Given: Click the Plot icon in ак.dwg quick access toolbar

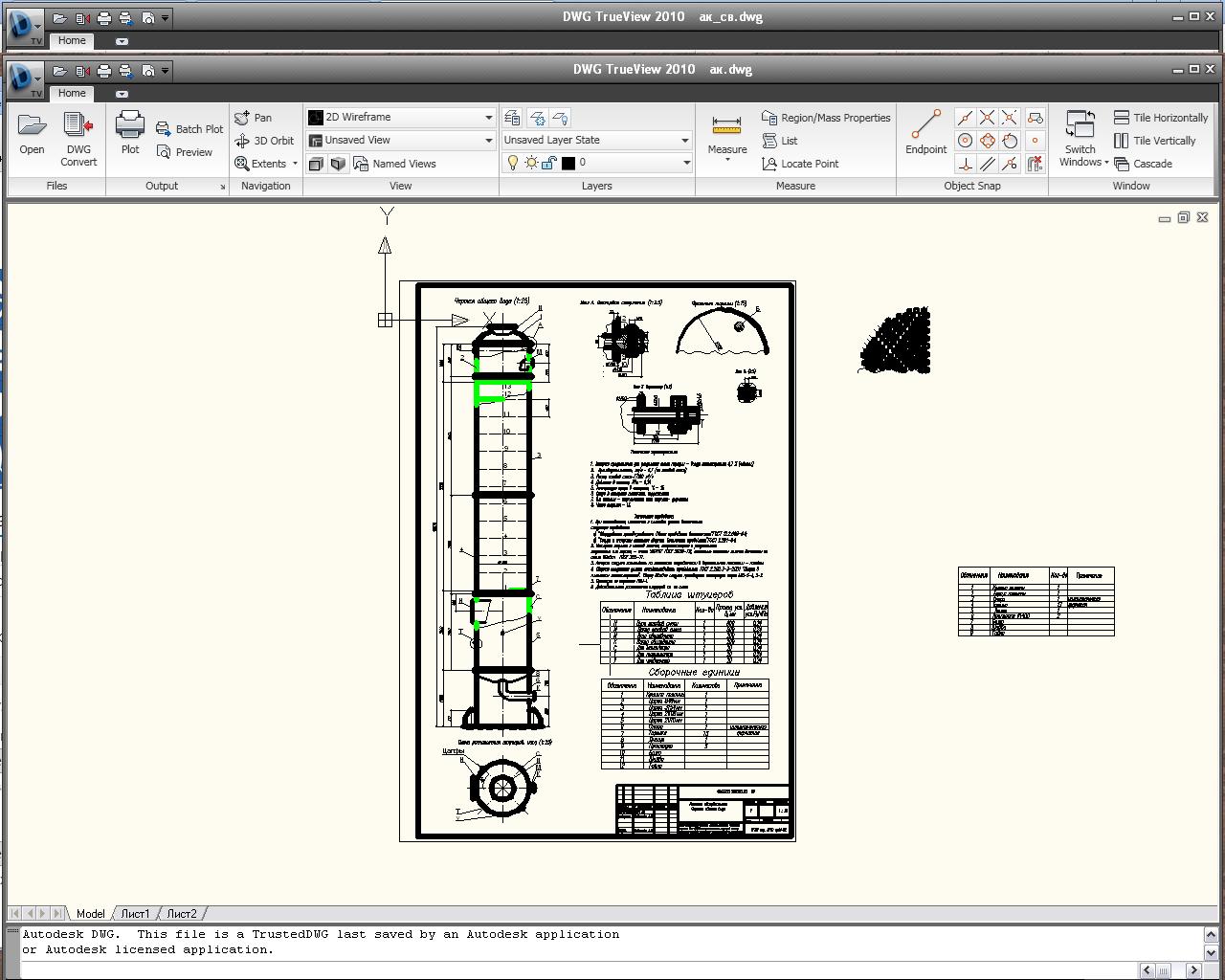Looking at the screenshot, I should 104,71.
